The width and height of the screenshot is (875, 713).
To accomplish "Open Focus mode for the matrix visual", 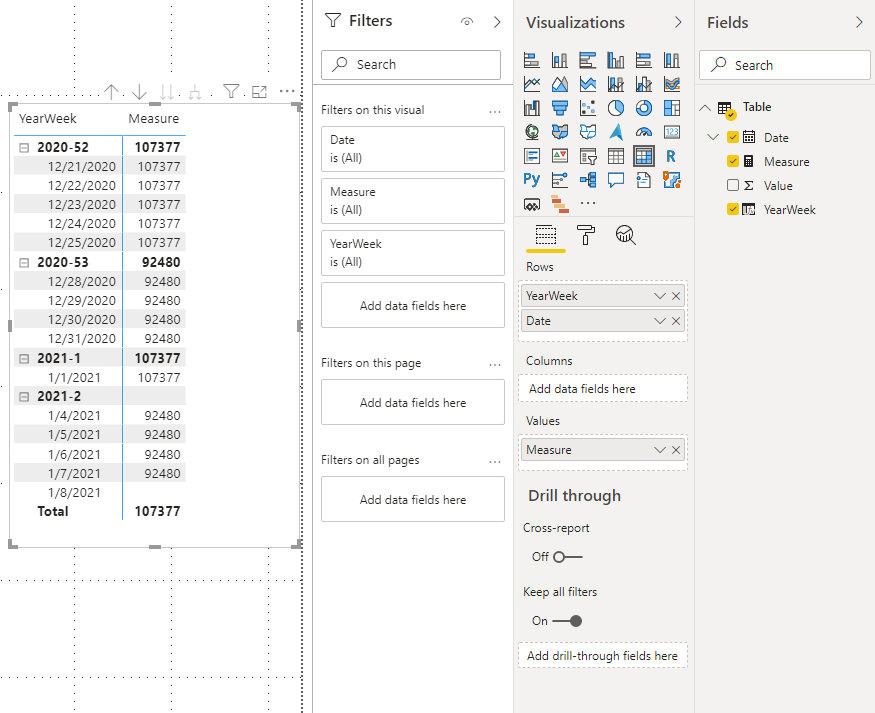I will point(259,91).
